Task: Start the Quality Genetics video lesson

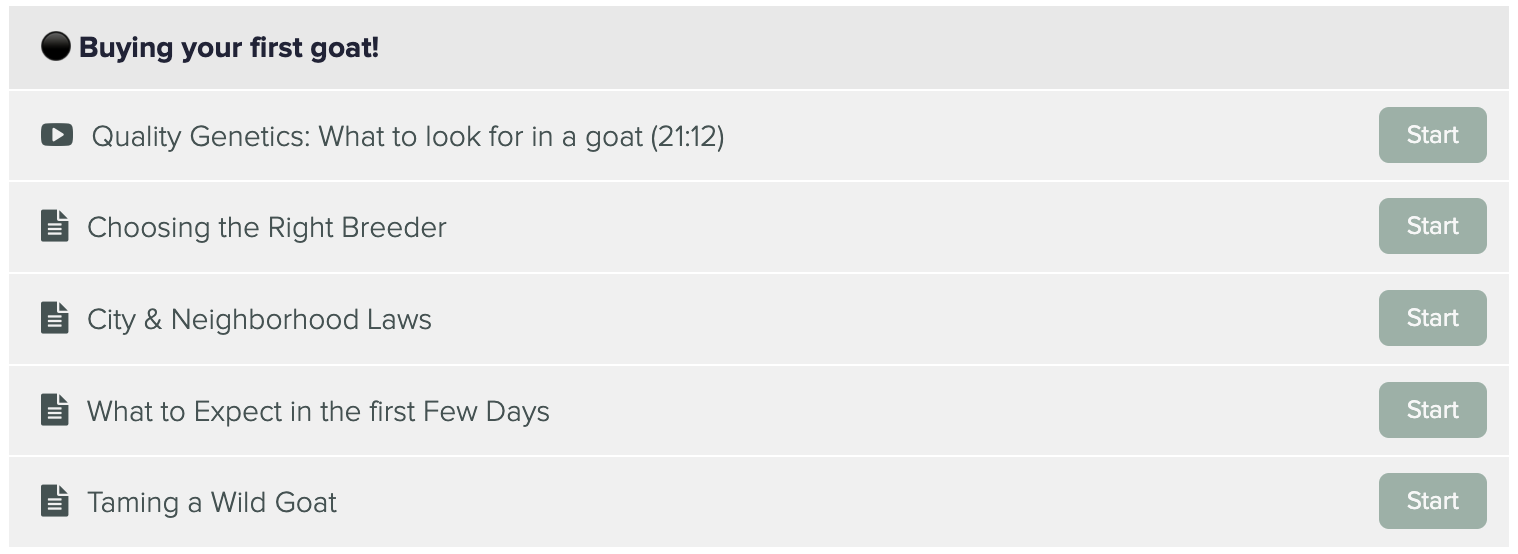Action: click(1432, 135)
